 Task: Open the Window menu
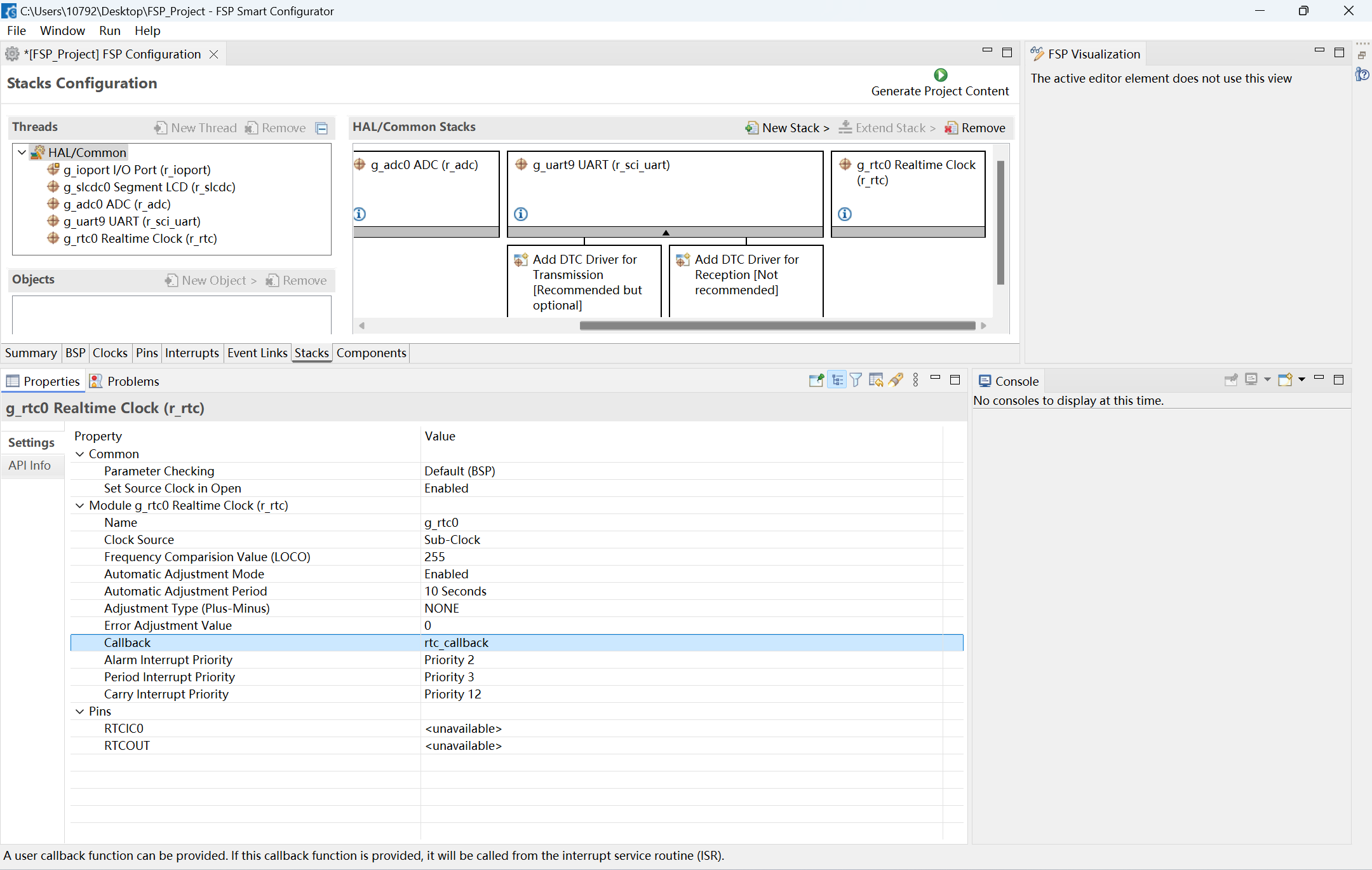[62, 31]
